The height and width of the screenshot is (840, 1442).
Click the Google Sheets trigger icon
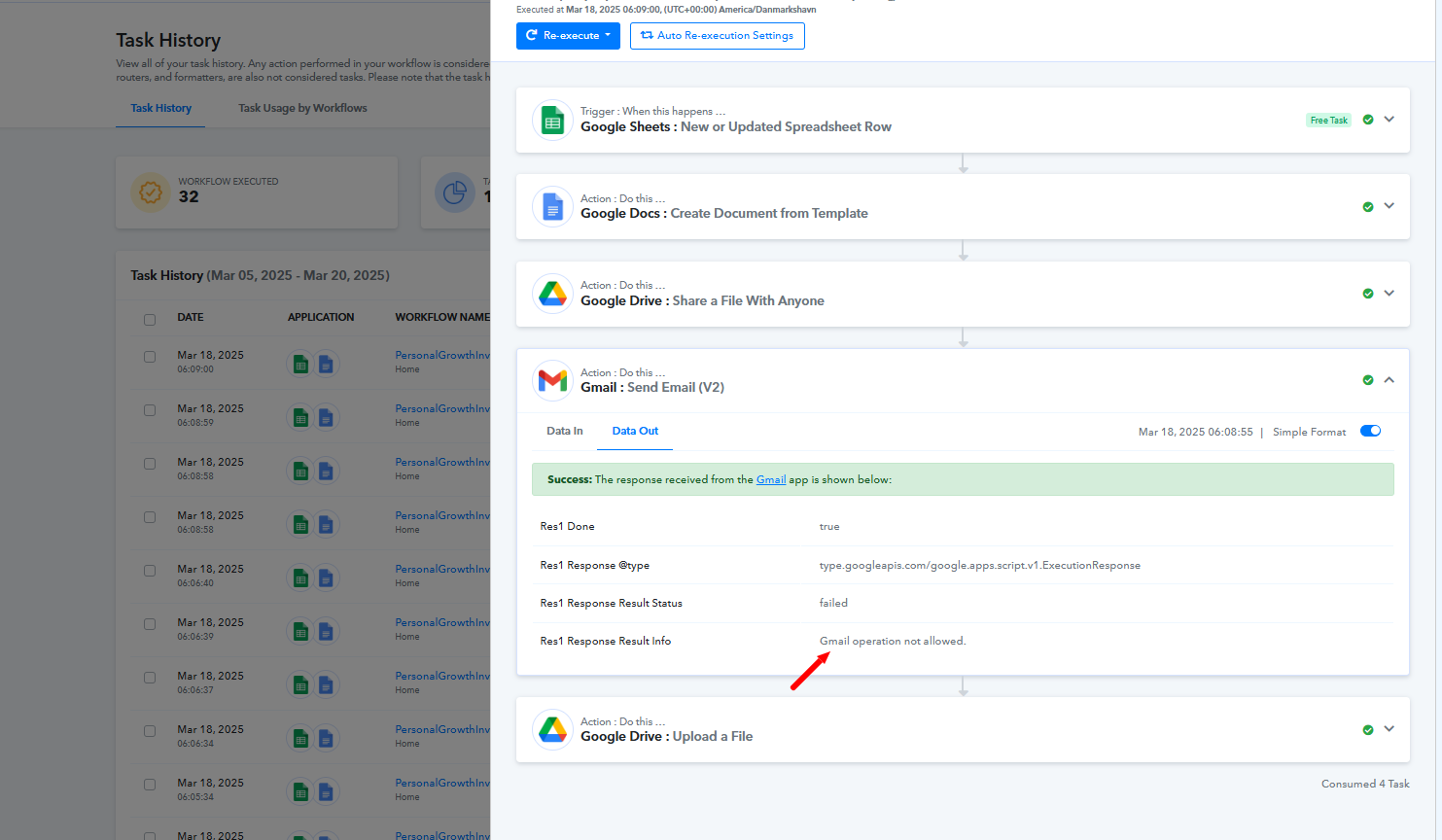[x=552, y=121]
